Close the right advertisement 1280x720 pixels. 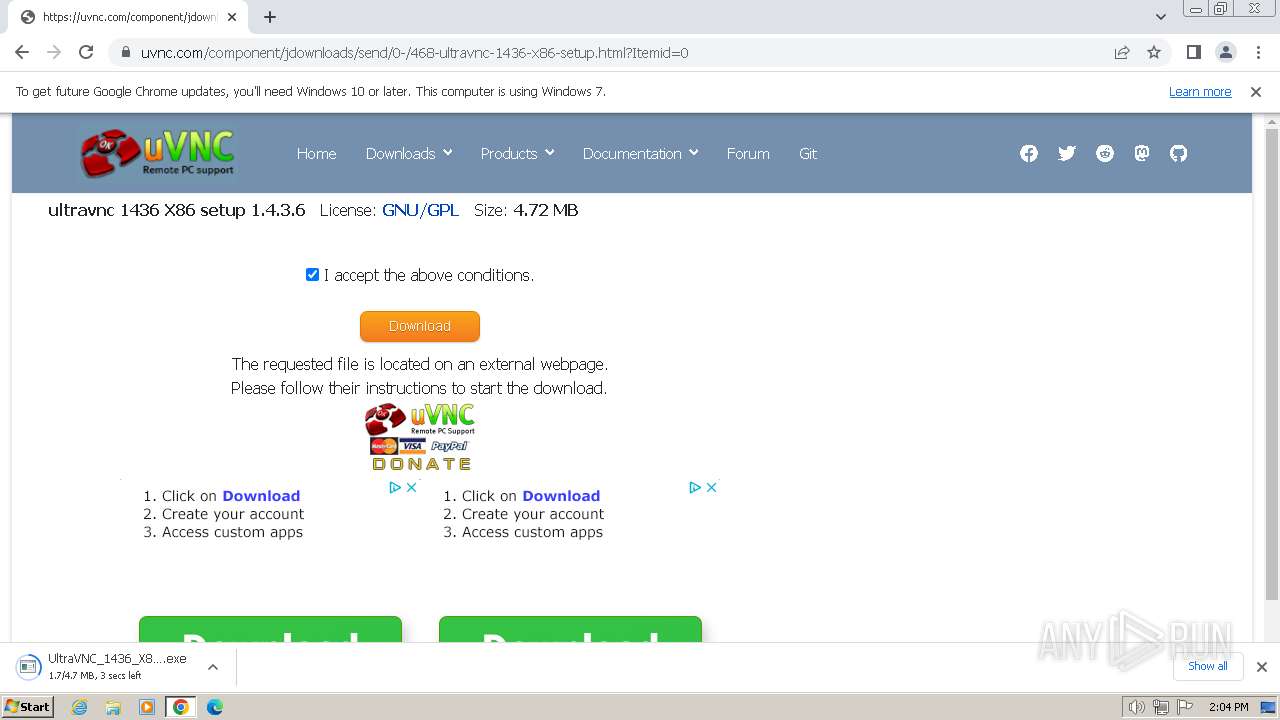click(711, 487)
